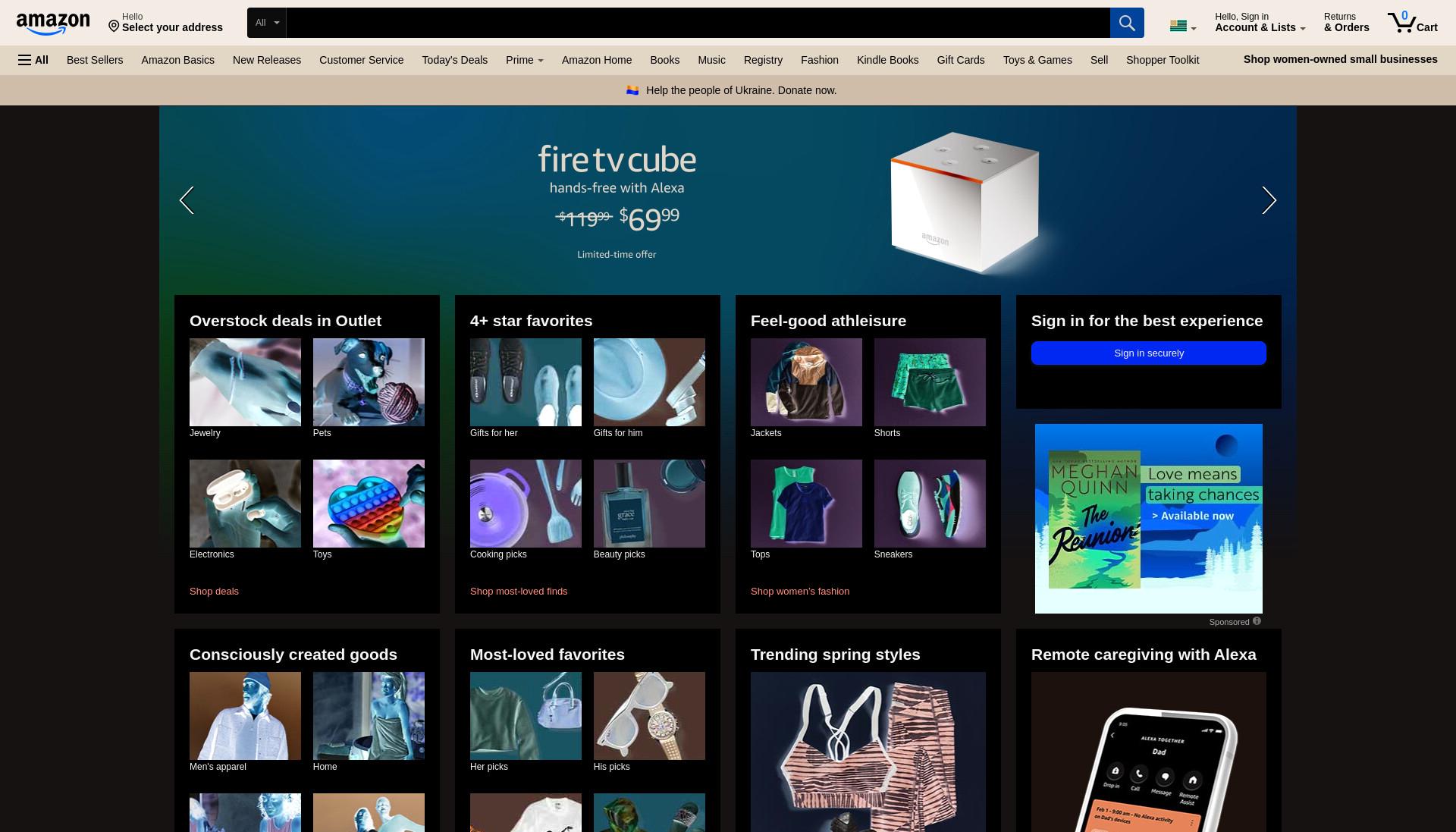Image resolution: width=1456 pixels, height=832 pixels.
Task: Click Help the people of Ukraine link
Action: coord(741,90)
